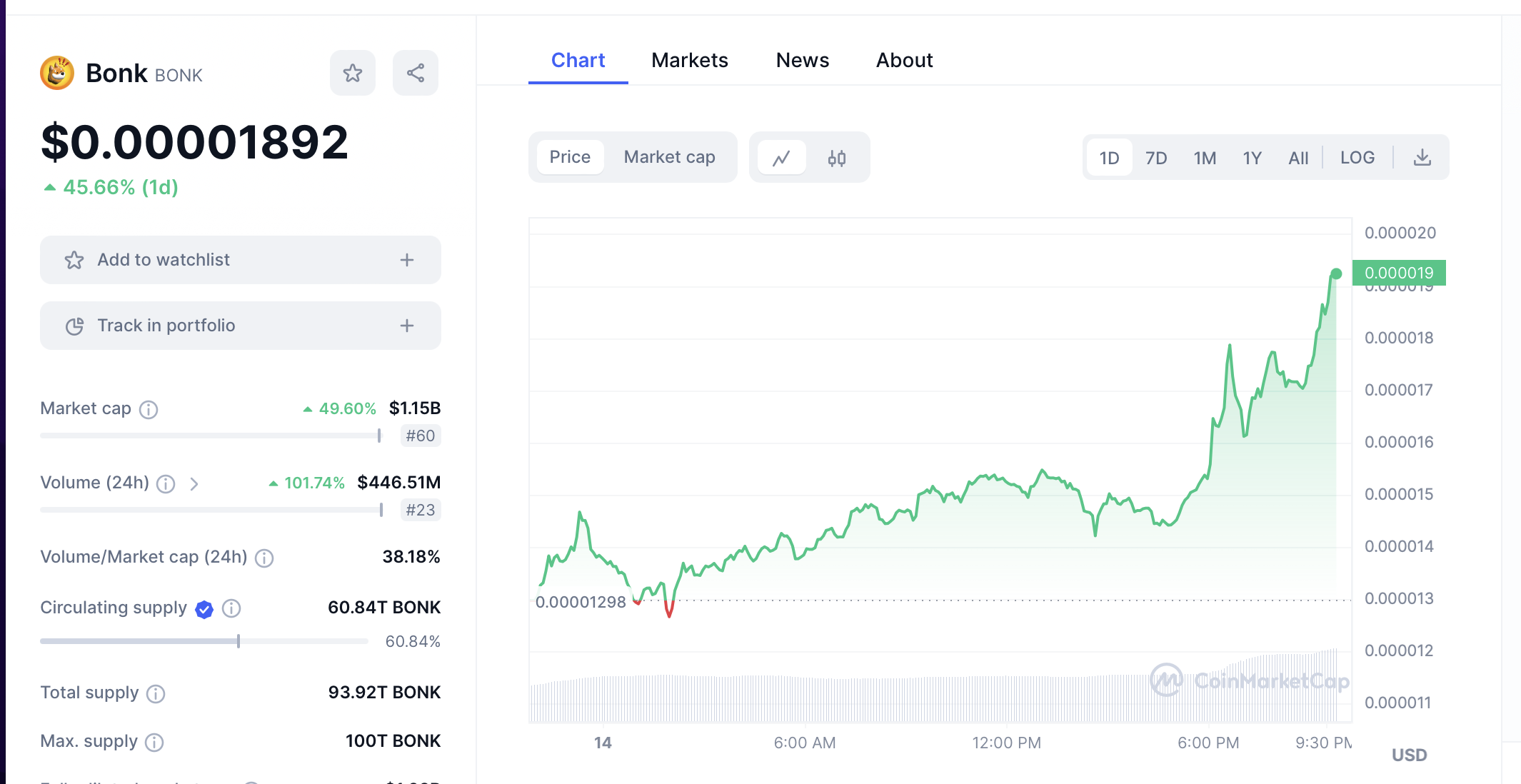Toggle the LOG scale option

(x=1357, y=158)
